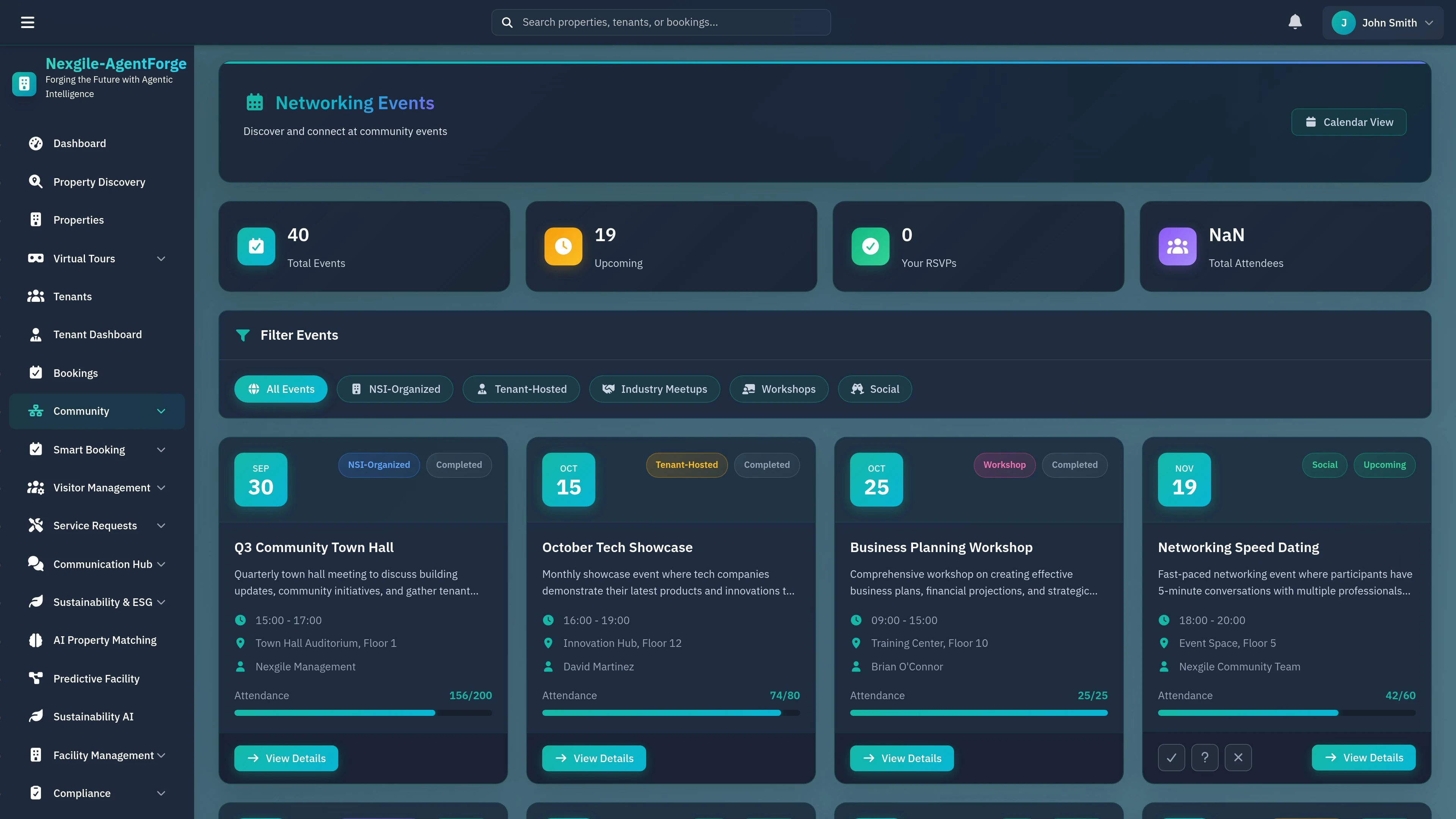Open Calendar View
This screenshot has height=819, width=1456.
1349,121
